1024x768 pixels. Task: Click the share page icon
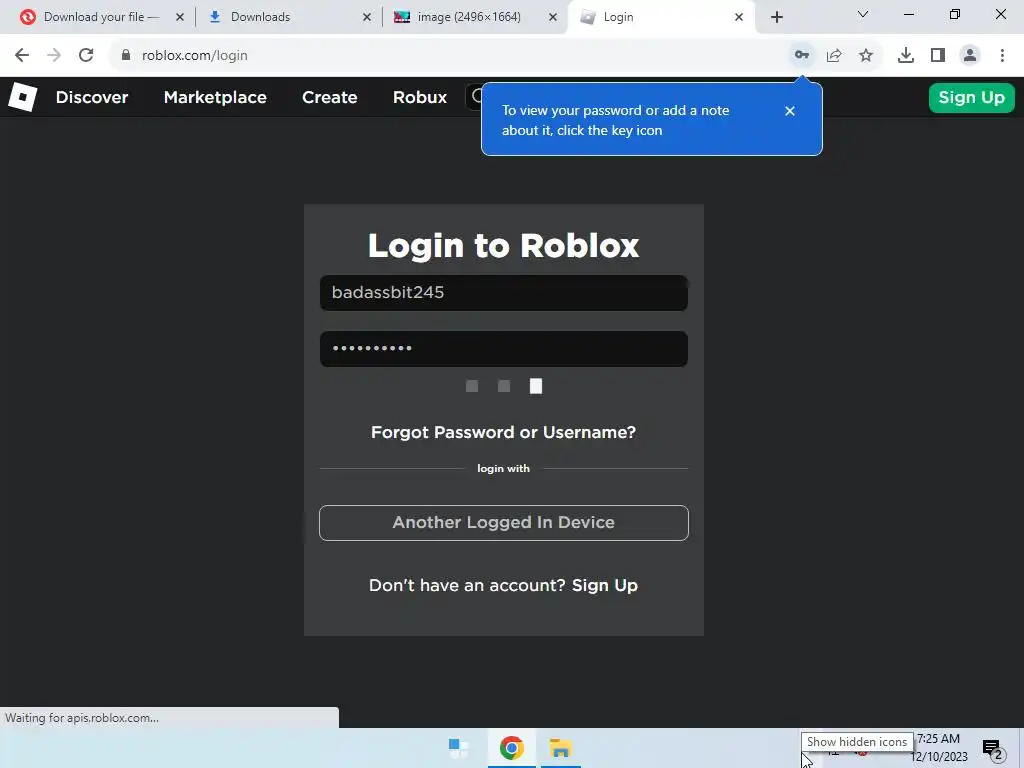(x=834, y=56)
